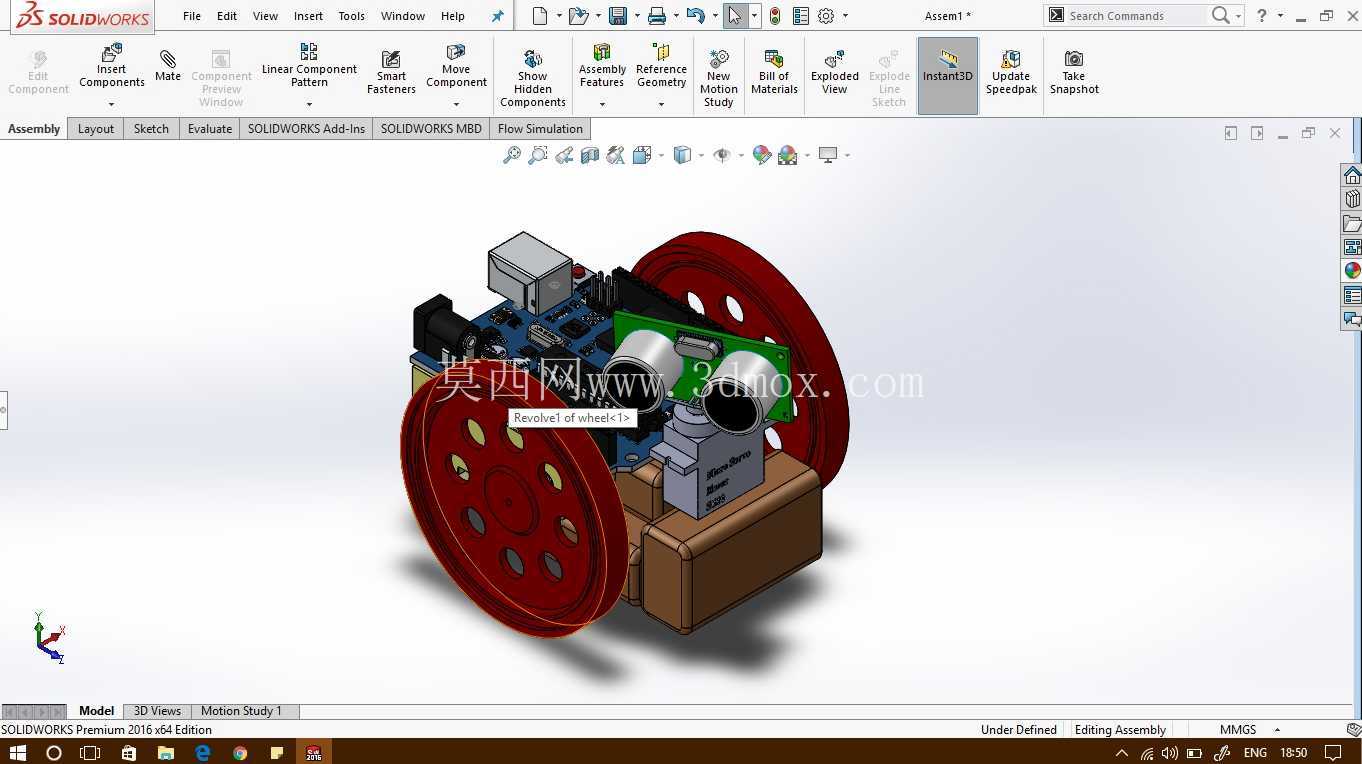Switch to Evaluate tab
Screen dimensions: 1362x764
210,129
